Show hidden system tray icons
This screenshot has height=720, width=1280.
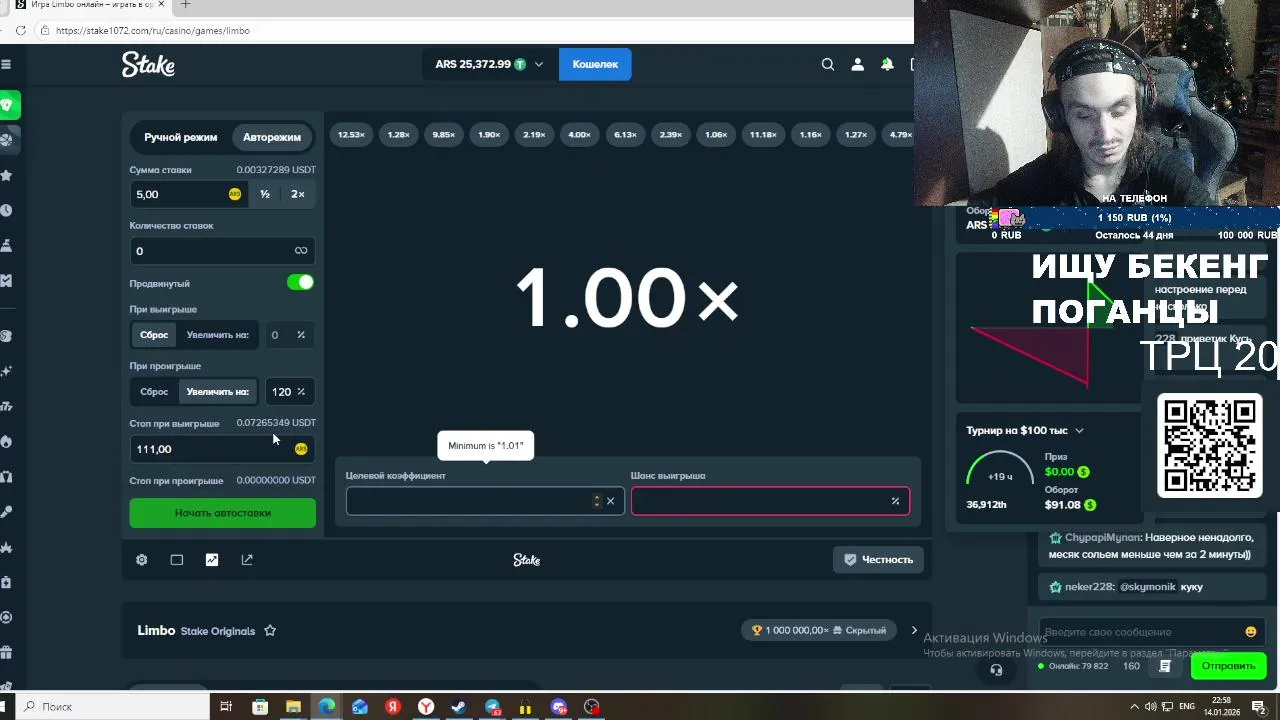(x=1134, y=707)
